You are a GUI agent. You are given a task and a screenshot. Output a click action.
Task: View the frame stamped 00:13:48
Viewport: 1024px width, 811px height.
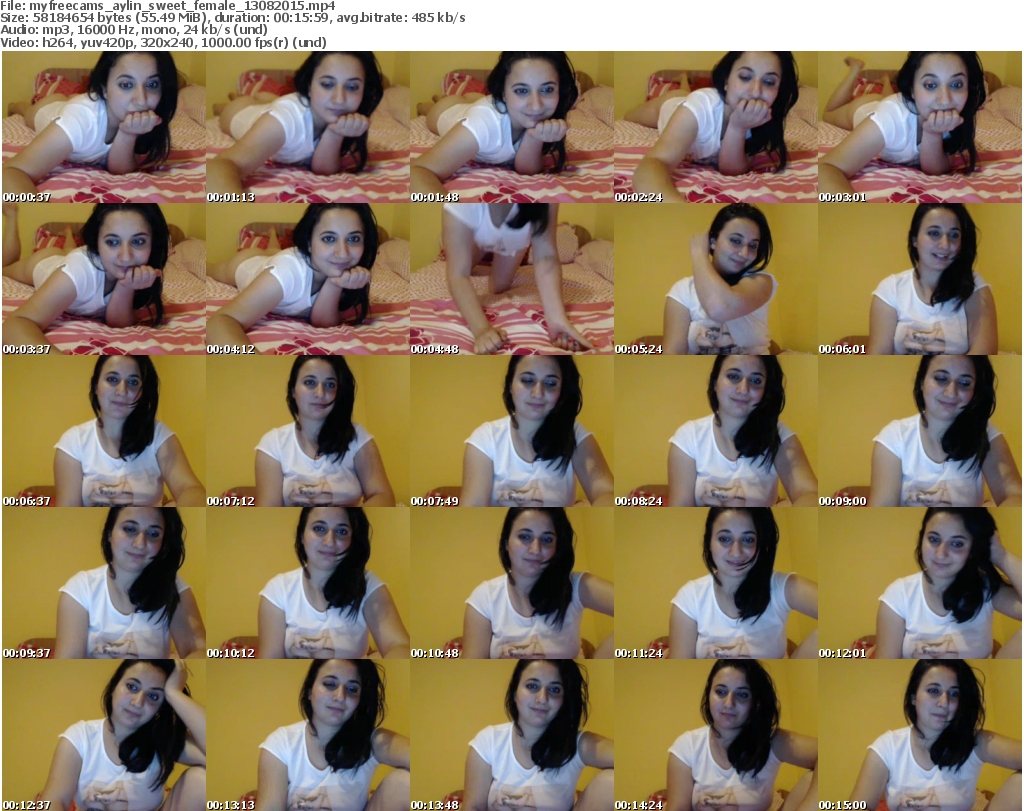[511, 735]
